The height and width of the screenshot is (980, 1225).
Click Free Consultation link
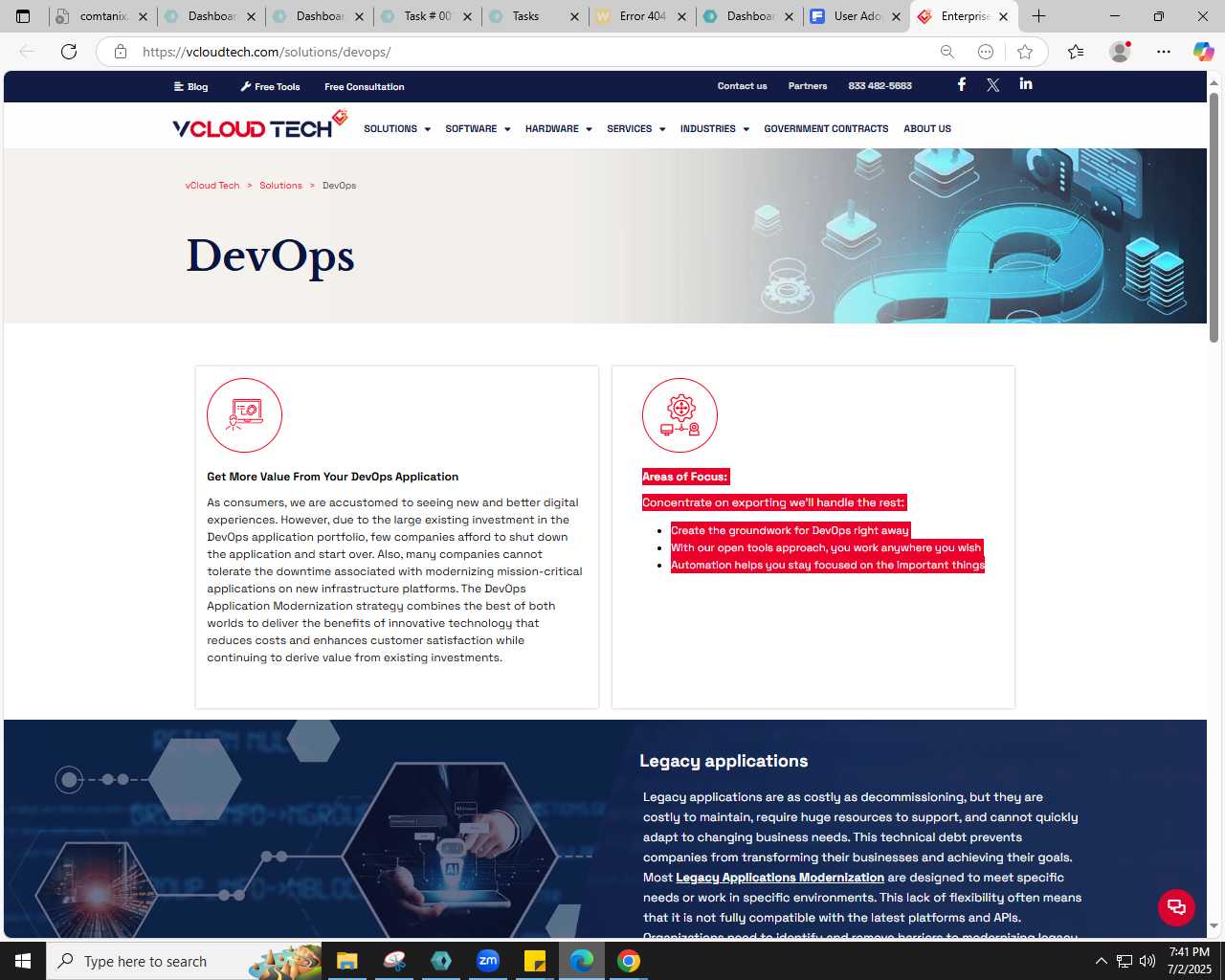(x=364, y=86)
